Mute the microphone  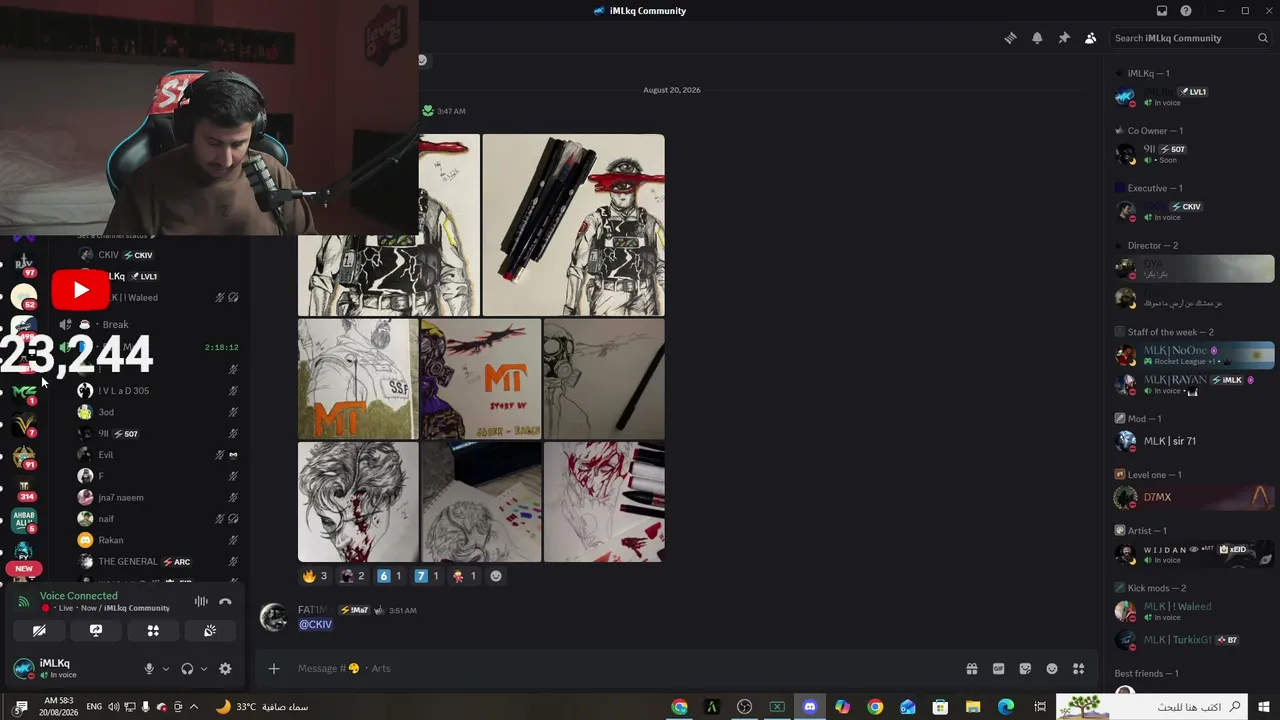(x=149, y=669)
